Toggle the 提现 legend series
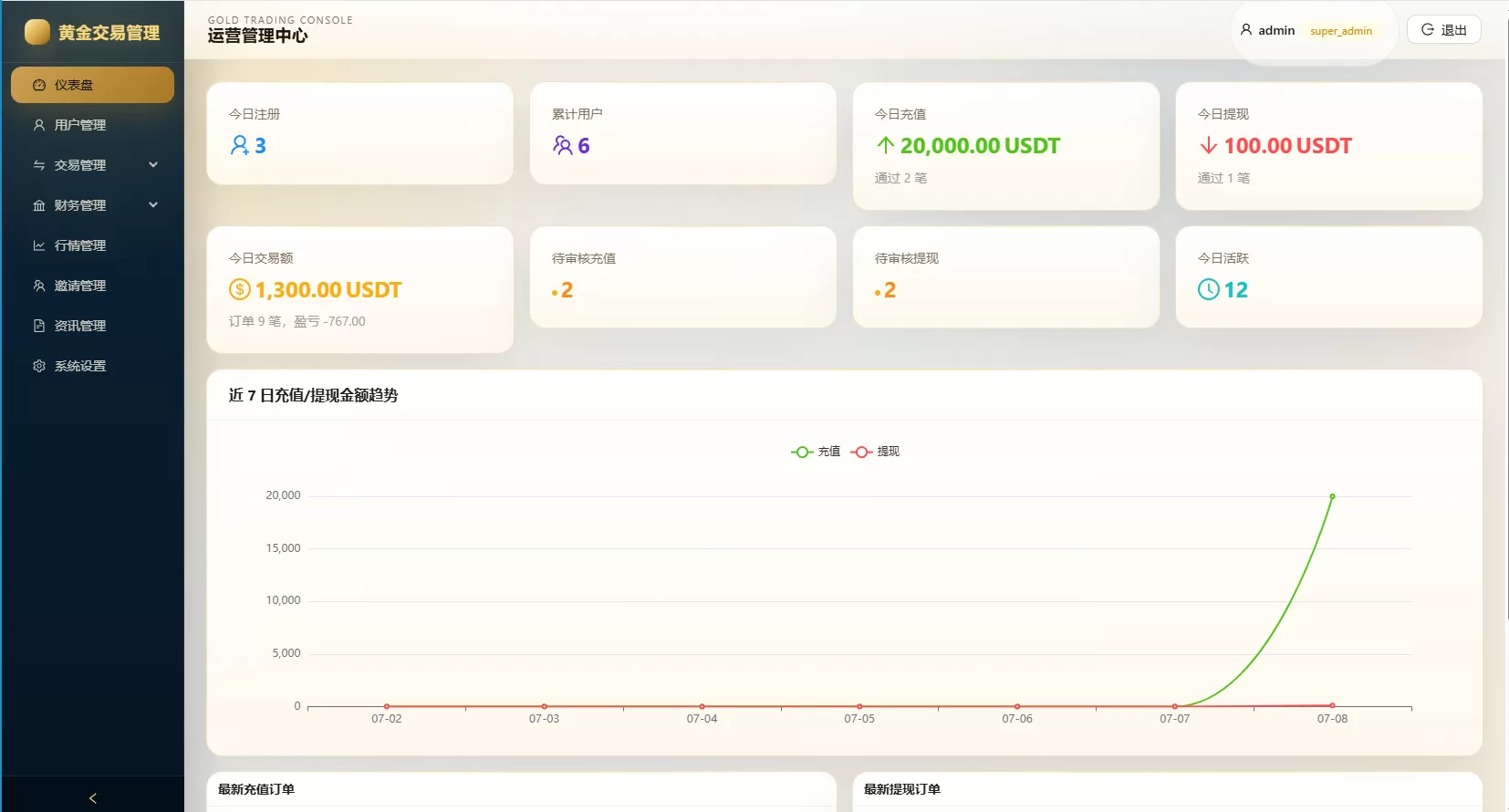Image resolution: width=1509 pixels, height=812 pixels. (875, 452)
